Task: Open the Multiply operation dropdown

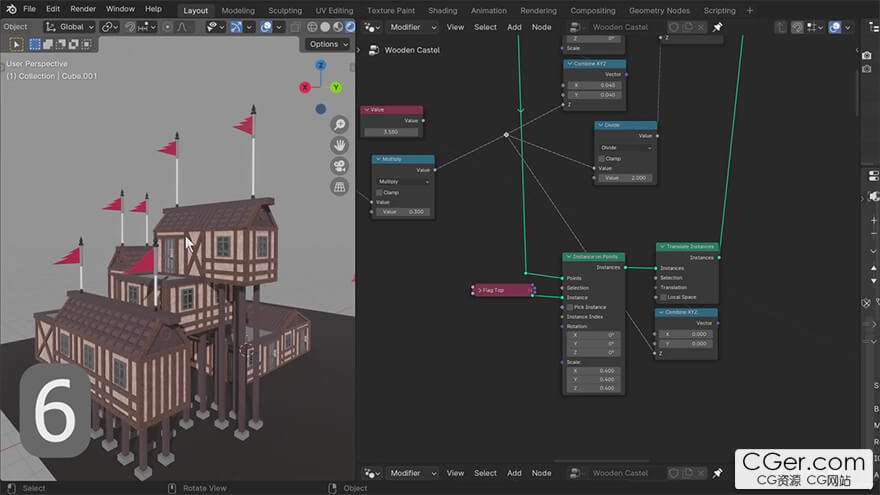Action: point(404,181)
